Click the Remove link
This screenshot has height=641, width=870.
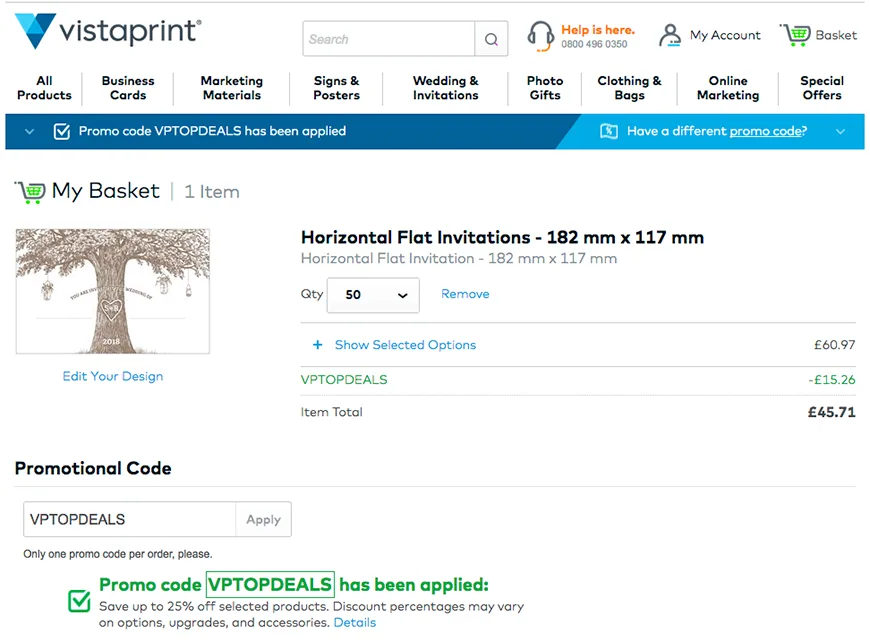coord(465,294)
